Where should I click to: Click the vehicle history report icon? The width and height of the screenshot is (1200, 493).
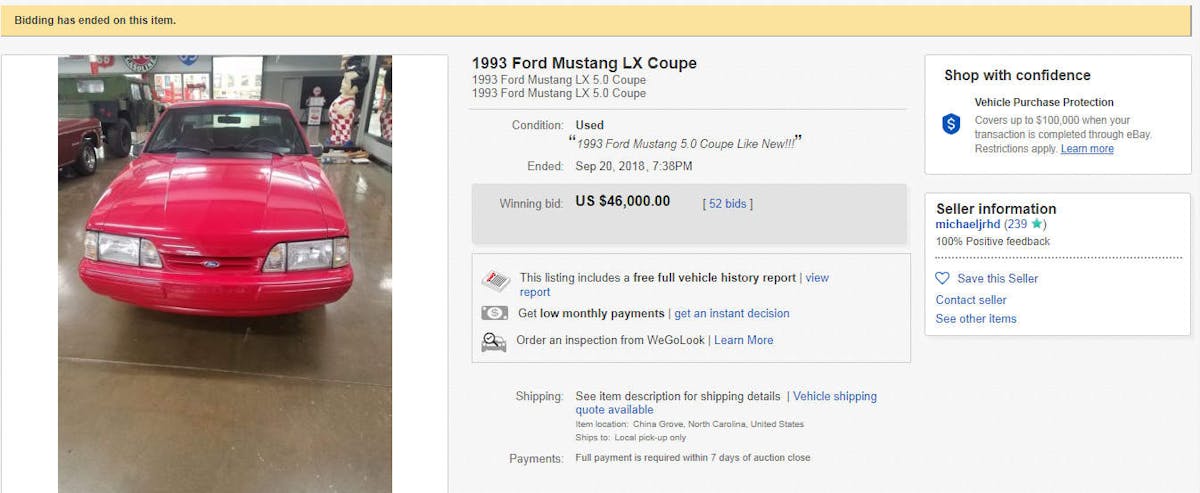(495, 280)
